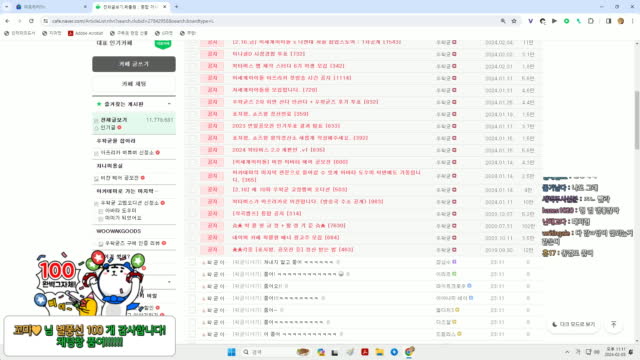Image resolution: width=640 pixels, height=360 pixels.
Task: Click the 공지 badge on the [832] row
Action: point(212,102)
